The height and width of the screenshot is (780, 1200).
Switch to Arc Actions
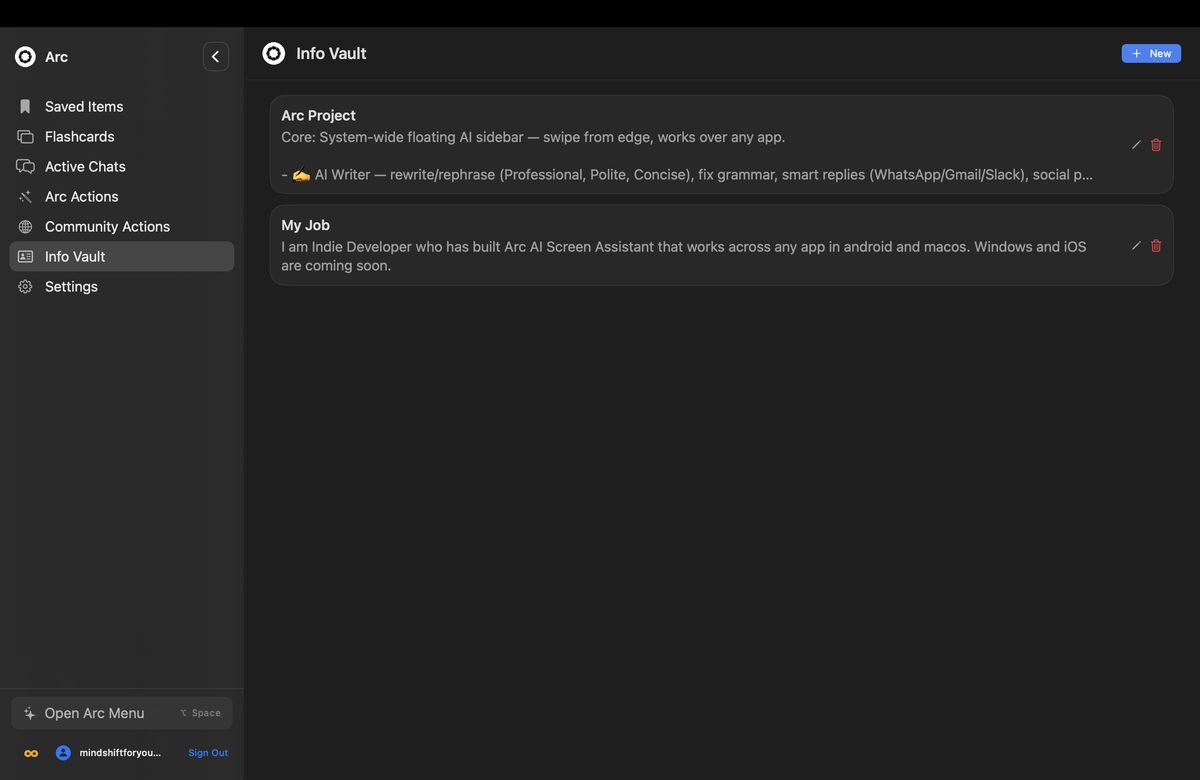(122, 196)
